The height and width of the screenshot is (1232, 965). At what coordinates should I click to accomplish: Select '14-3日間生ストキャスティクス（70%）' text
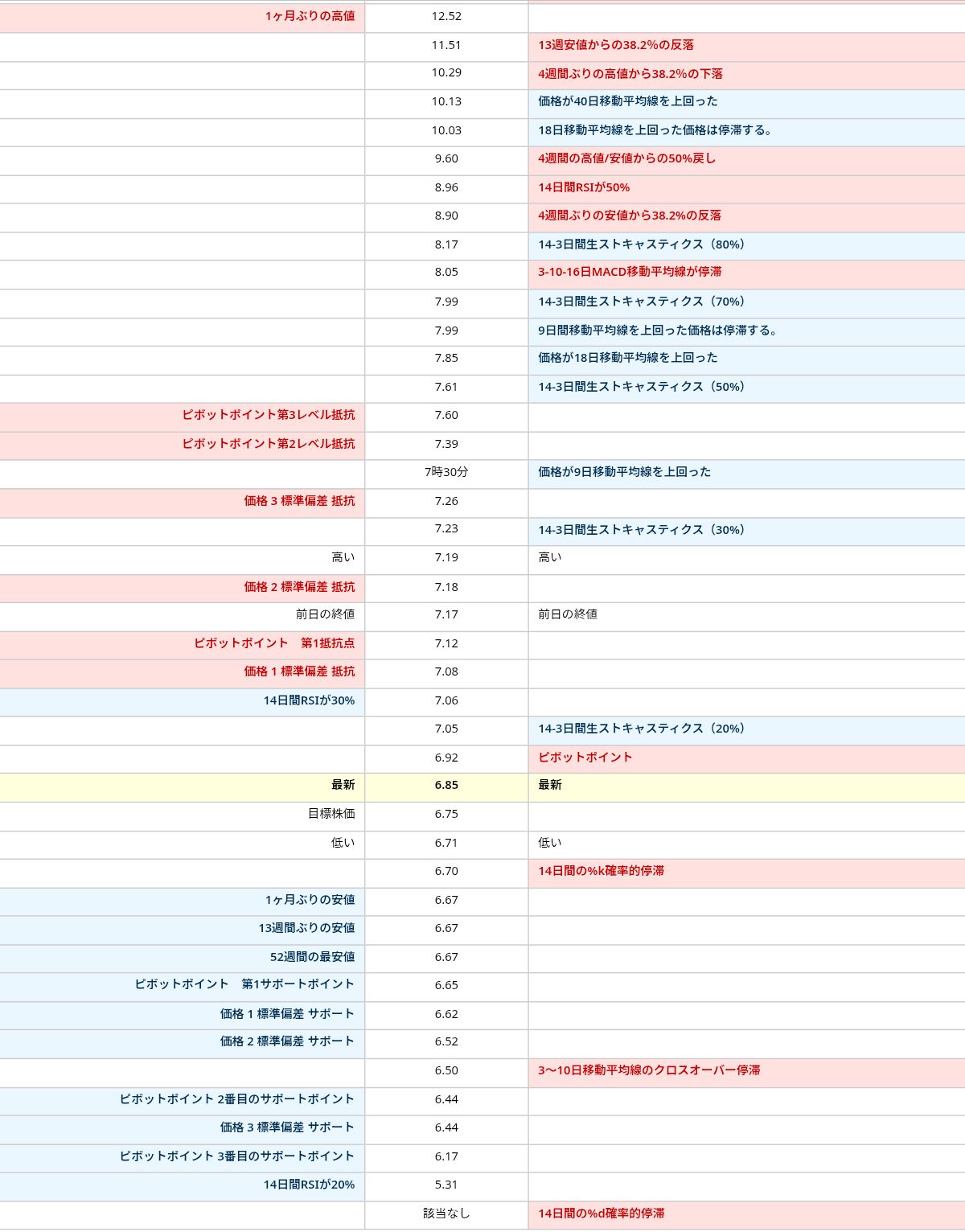pyautogui.click(x=644, y=302)
